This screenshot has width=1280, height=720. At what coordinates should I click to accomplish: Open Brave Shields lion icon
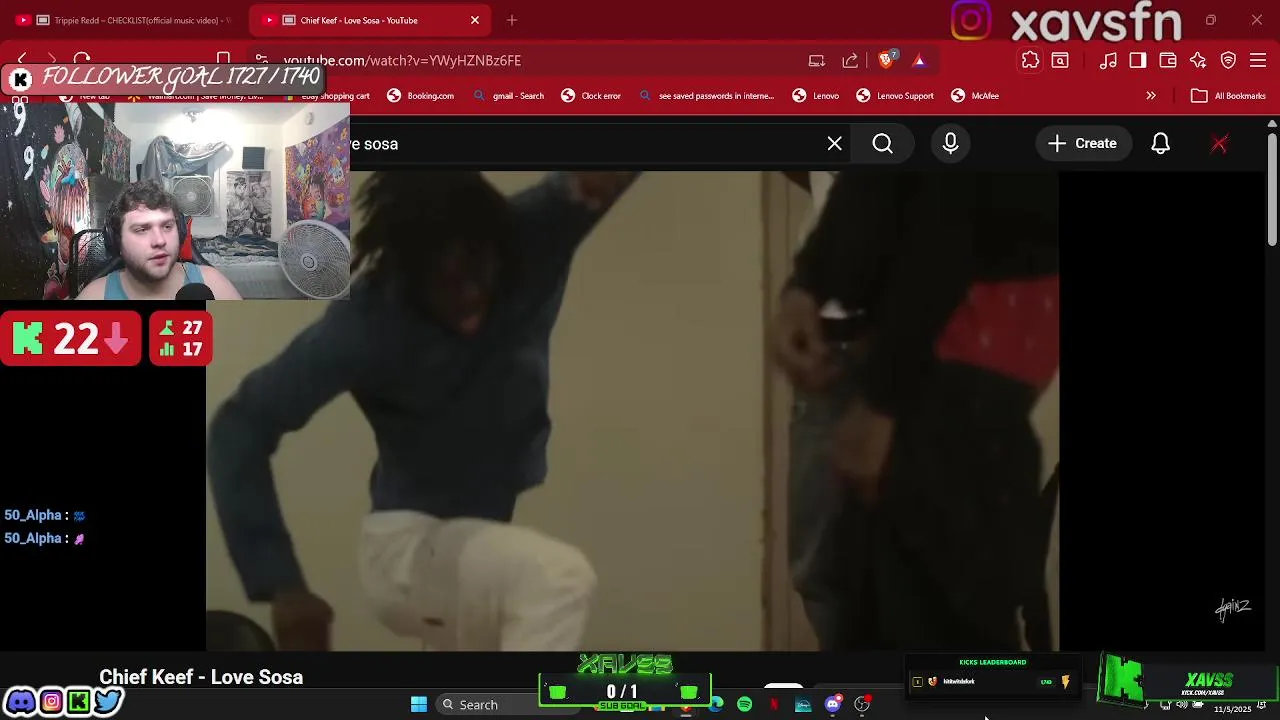pyautogui.click(x=886, y=60)
